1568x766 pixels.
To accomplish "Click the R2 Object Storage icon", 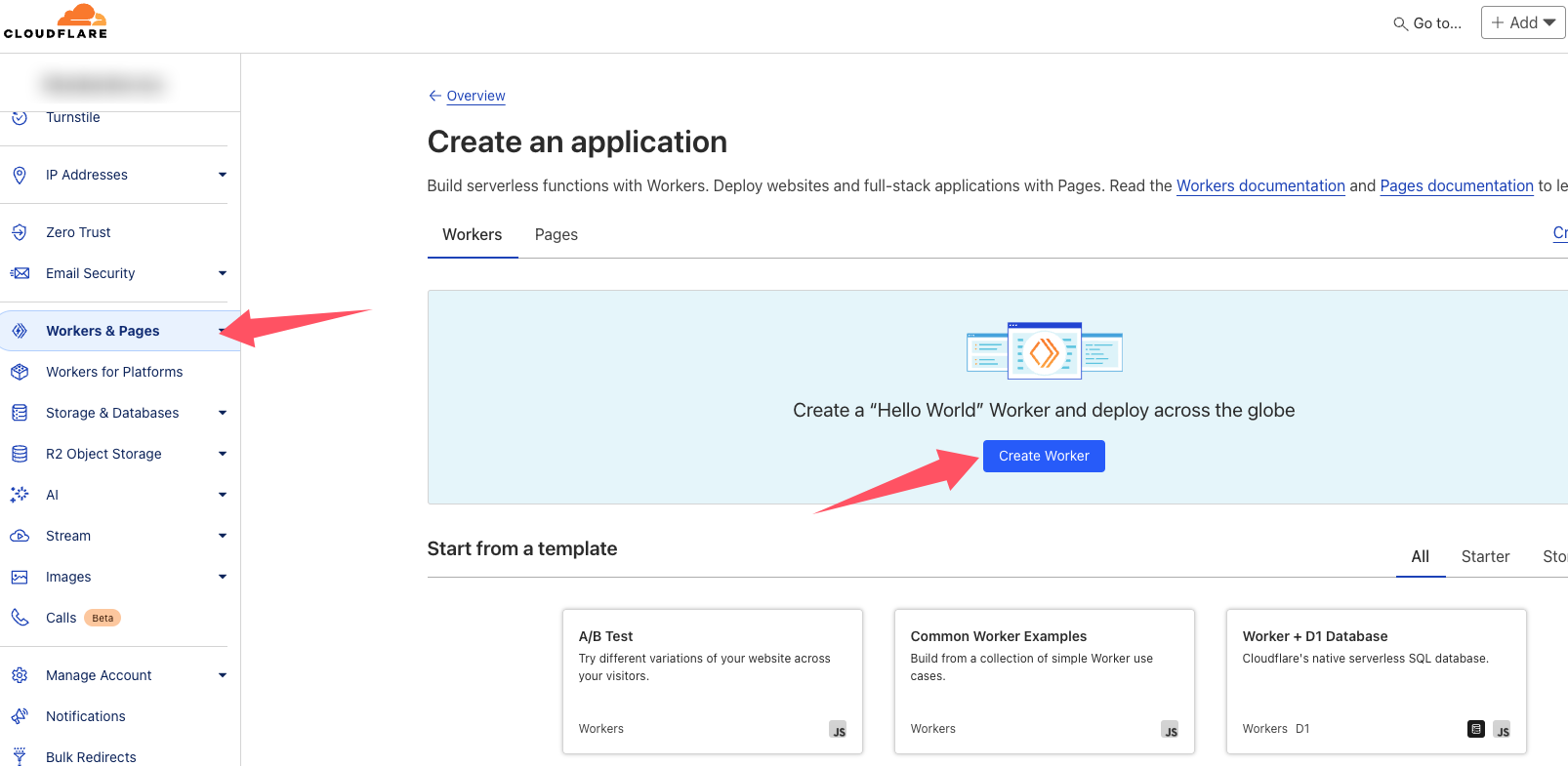I will pyautogui.click(x=20, y=454).
